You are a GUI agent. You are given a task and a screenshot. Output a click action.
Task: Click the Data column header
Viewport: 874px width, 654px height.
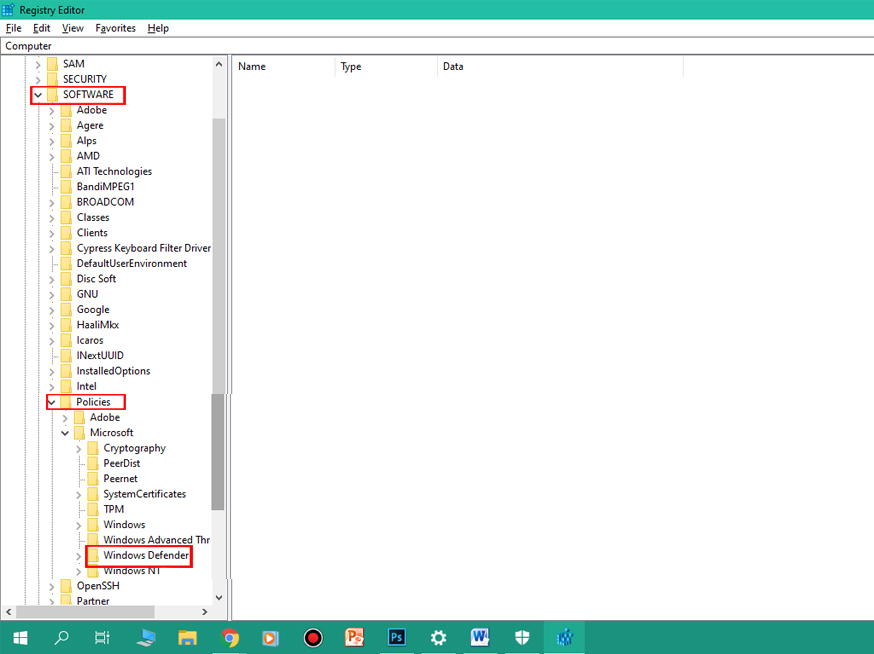(560, 67)
